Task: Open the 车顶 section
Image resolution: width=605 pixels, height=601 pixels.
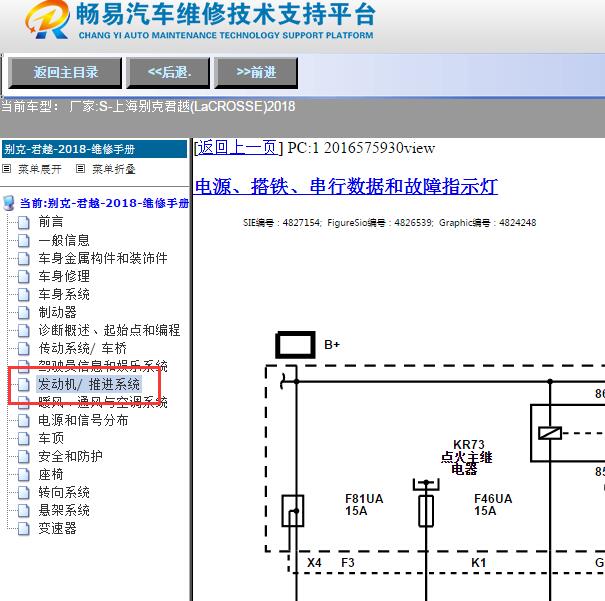Action: tap(51, 439)
